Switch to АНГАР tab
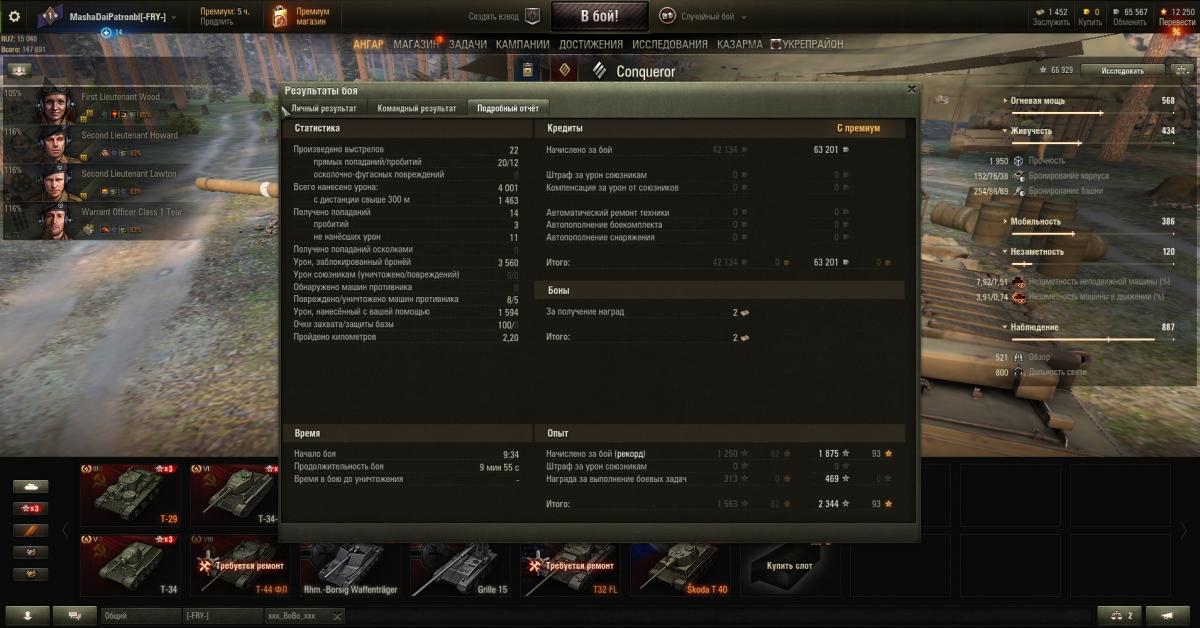Screen dimensions: 1200x628 click(369, 45)
